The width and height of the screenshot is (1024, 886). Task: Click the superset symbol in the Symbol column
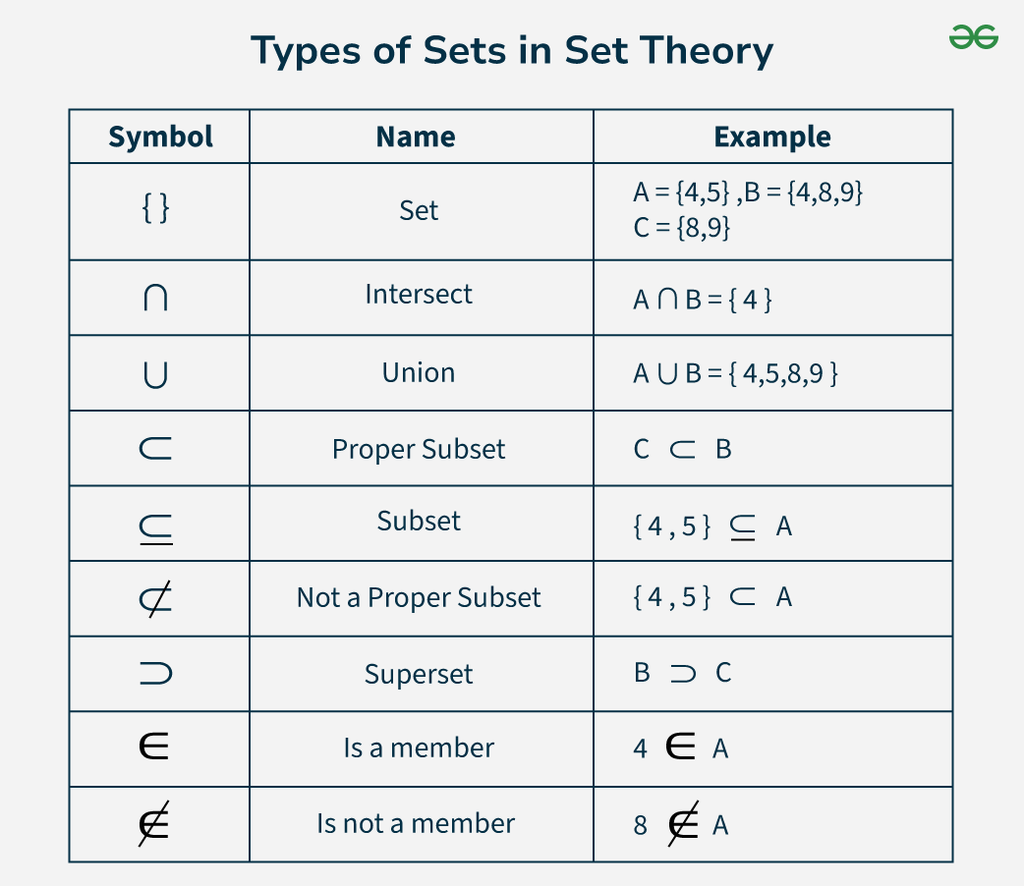click(x=156, y=673)
